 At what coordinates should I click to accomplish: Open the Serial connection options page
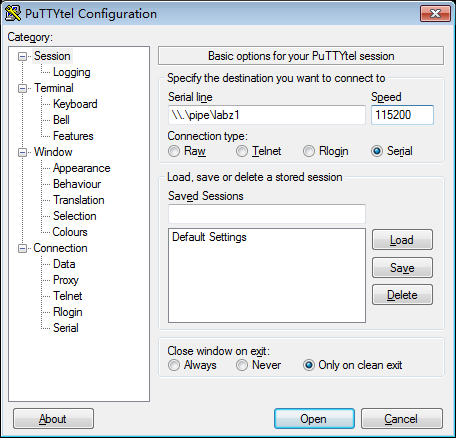(66, 328)
